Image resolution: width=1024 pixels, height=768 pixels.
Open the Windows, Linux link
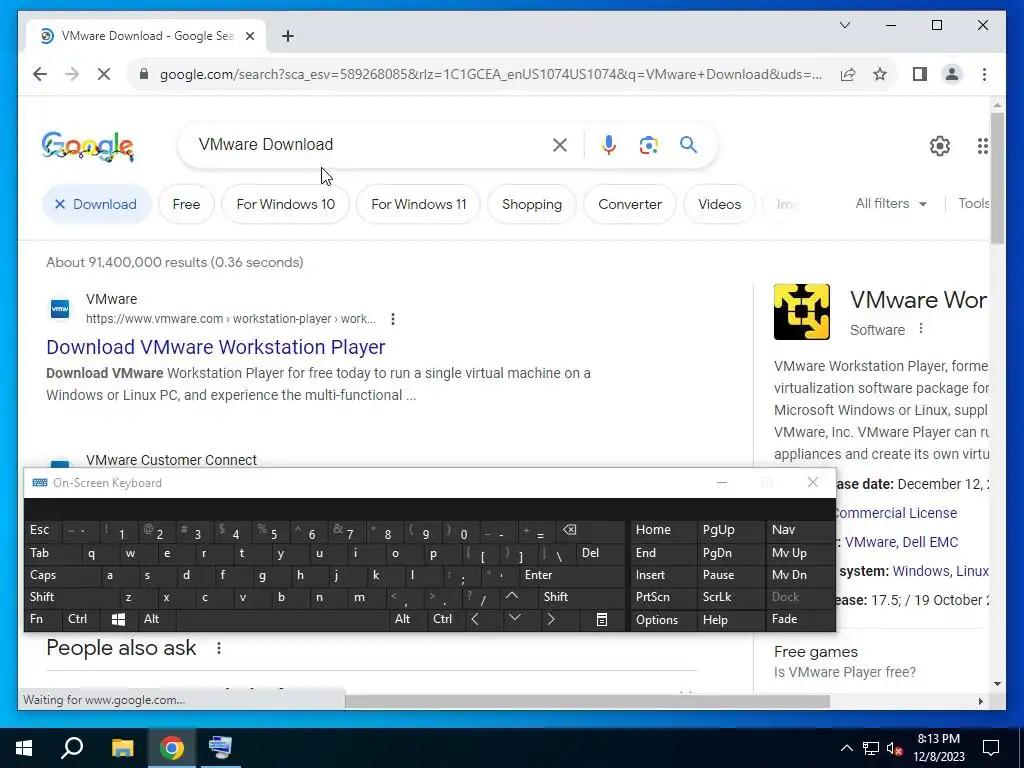click(940, 571)
